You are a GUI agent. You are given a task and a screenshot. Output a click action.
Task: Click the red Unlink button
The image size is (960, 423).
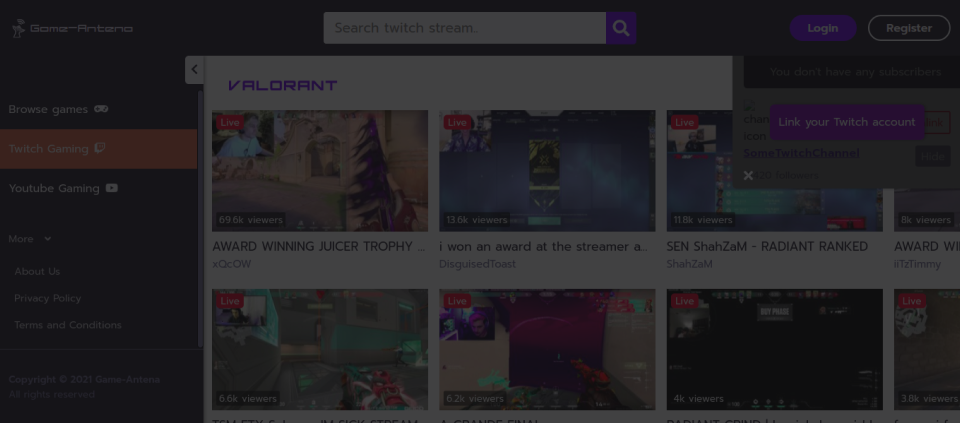pos(937,122)
